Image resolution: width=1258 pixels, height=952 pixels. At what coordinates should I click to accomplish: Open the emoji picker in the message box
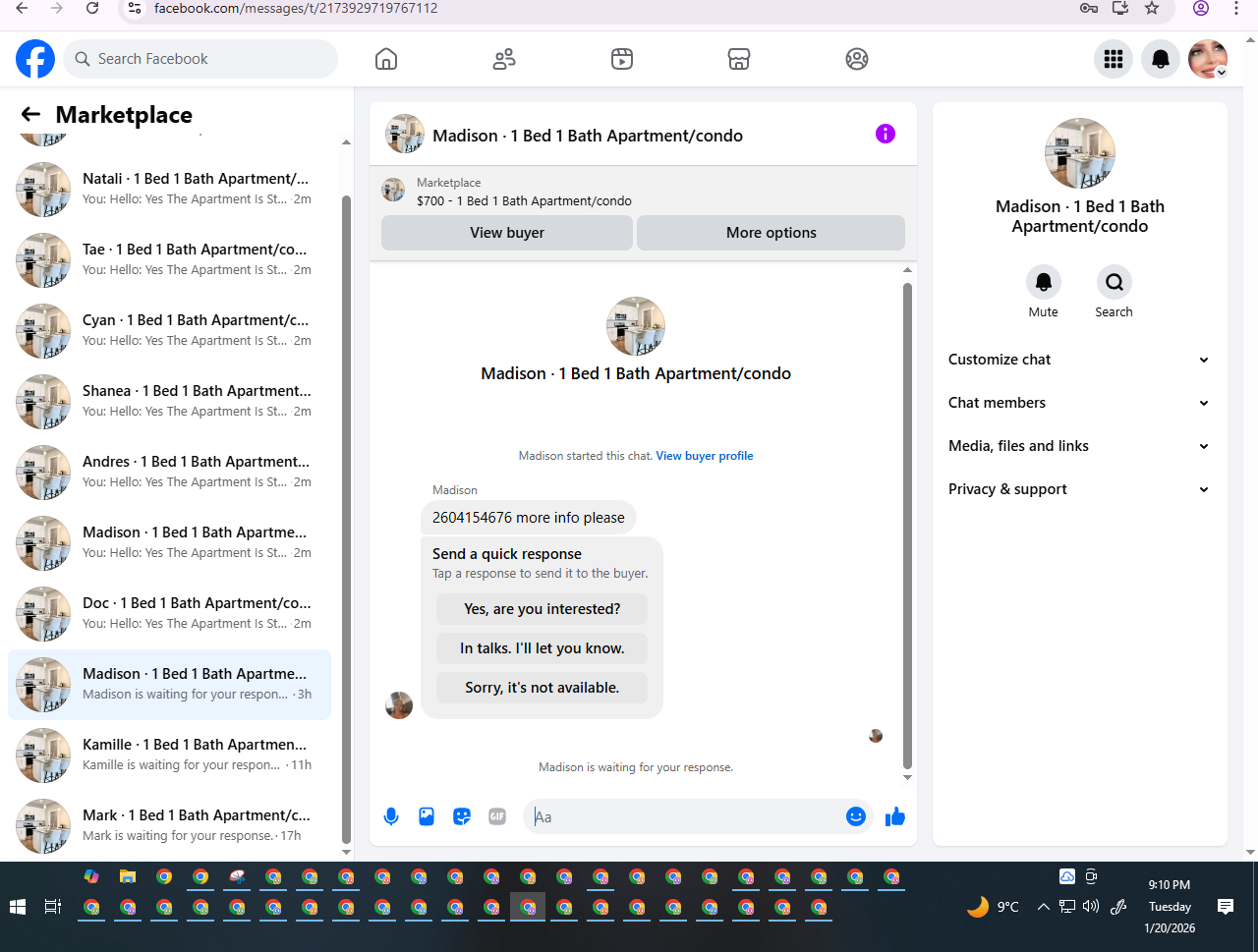point(856,816)
